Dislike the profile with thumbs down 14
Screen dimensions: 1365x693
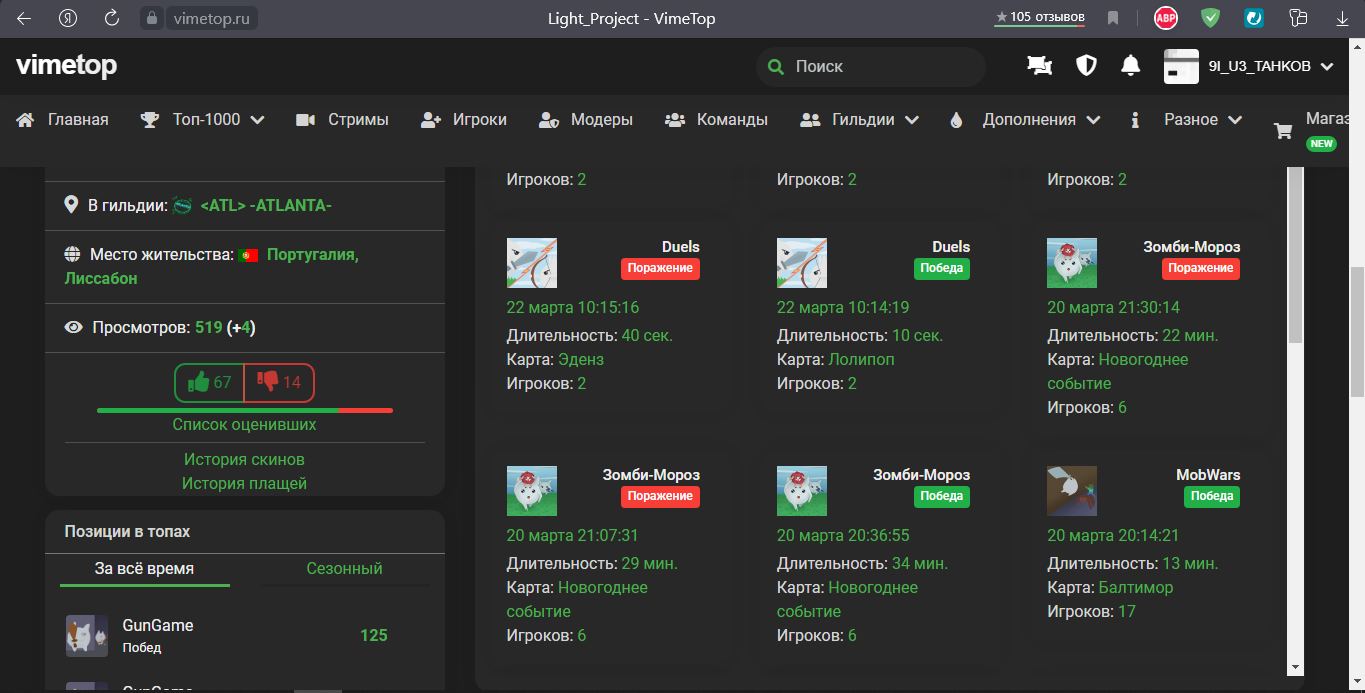279,382
